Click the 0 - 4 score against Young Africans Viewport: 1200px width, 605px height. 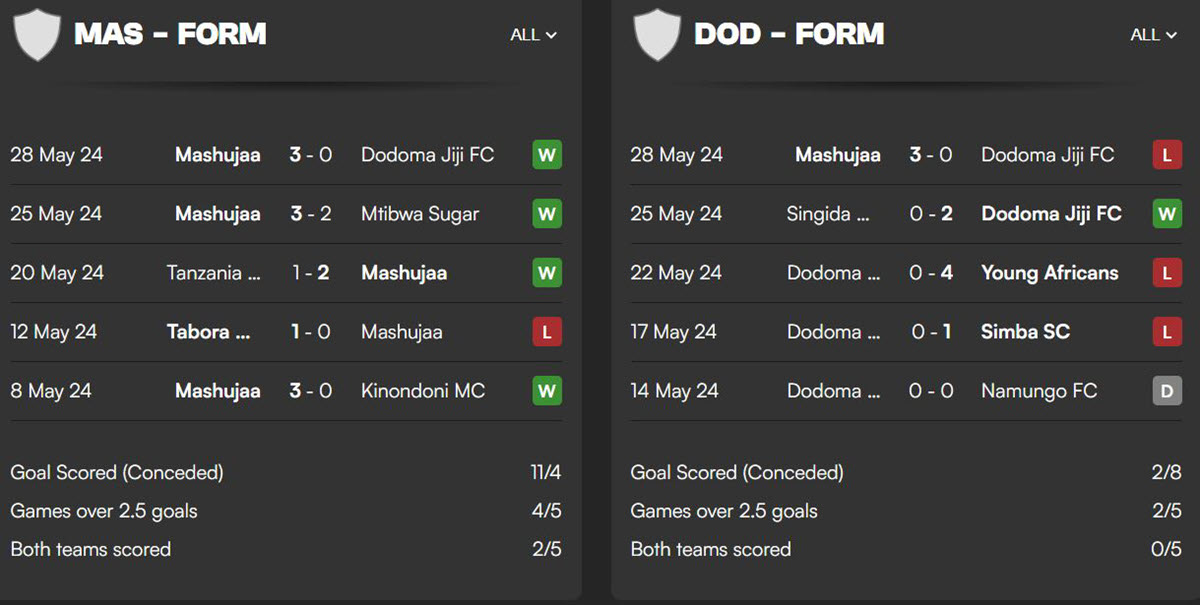coord(931,273)
